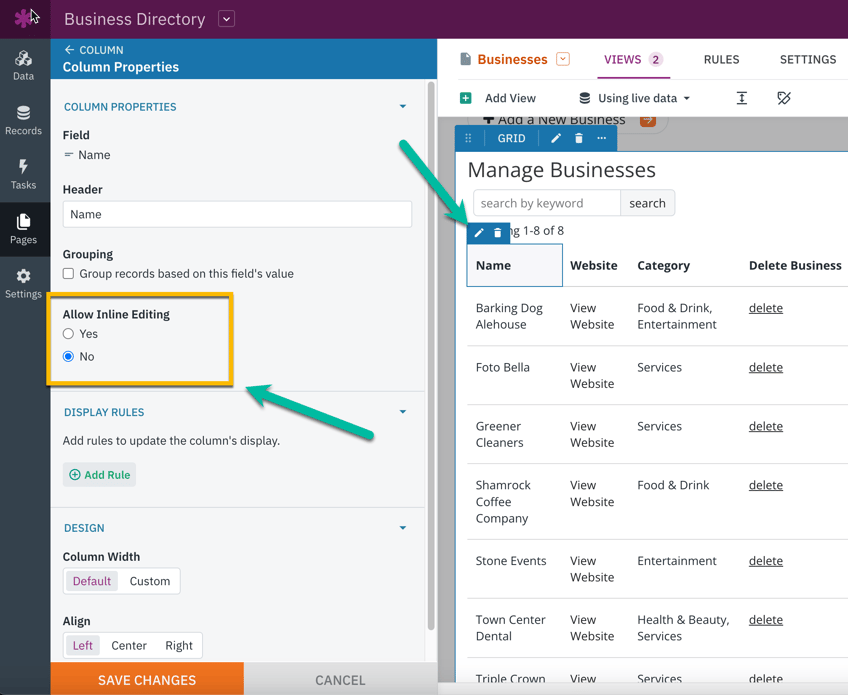
Task: Click the Add Rule button
Action: pyautogui.click(x=100, y=475)
